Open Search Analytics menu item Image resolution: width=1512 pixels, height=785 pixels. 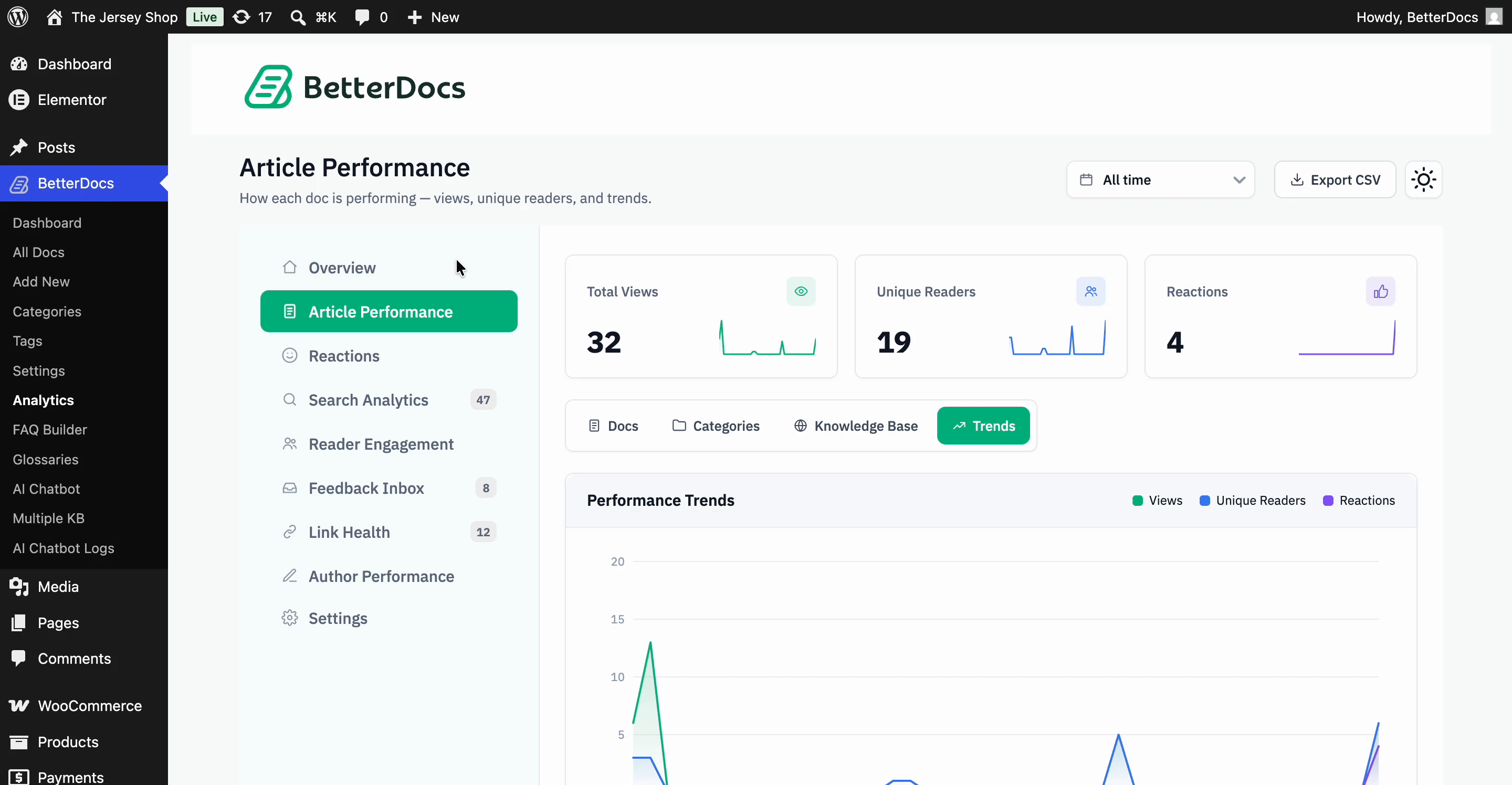pos(388,399)
